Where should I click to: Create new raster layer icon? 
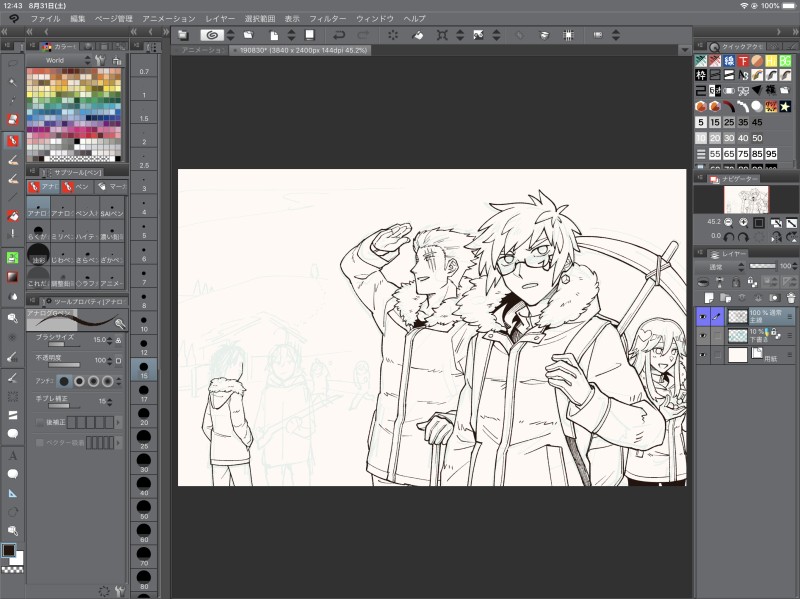(709, 297)
